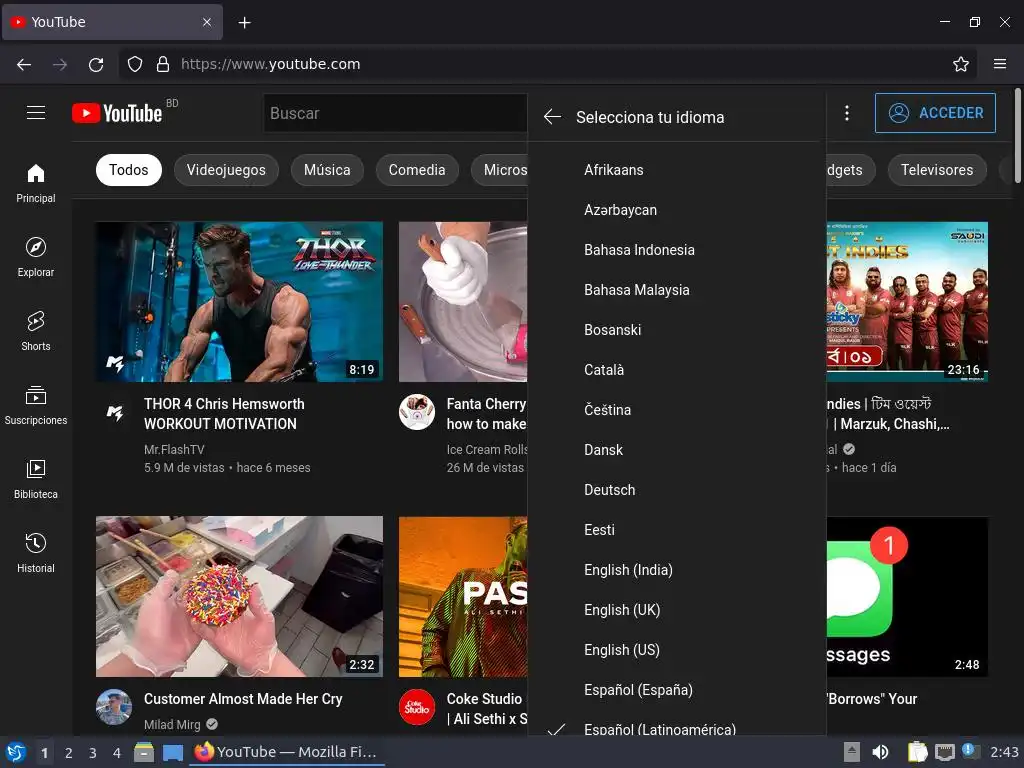The height and width of the screenshot is (768, 1024).
Task: Click the browser URL address bar
Action: (547, 64)
